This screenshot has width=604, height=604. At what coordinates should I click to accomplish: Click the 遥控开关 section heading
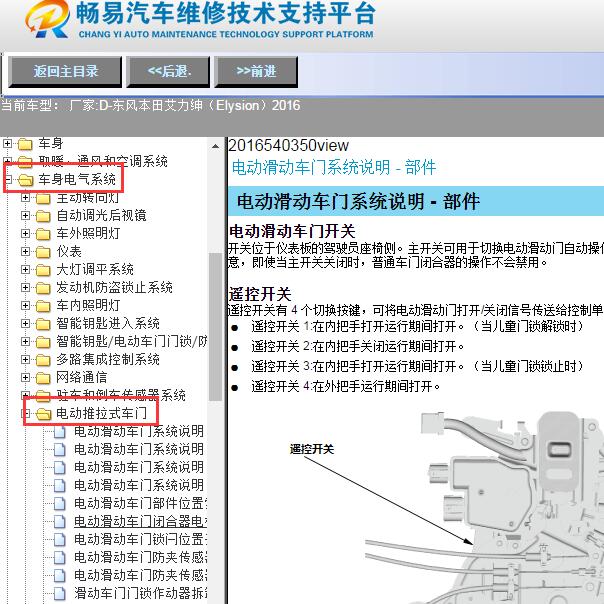[x=260, y=294]
